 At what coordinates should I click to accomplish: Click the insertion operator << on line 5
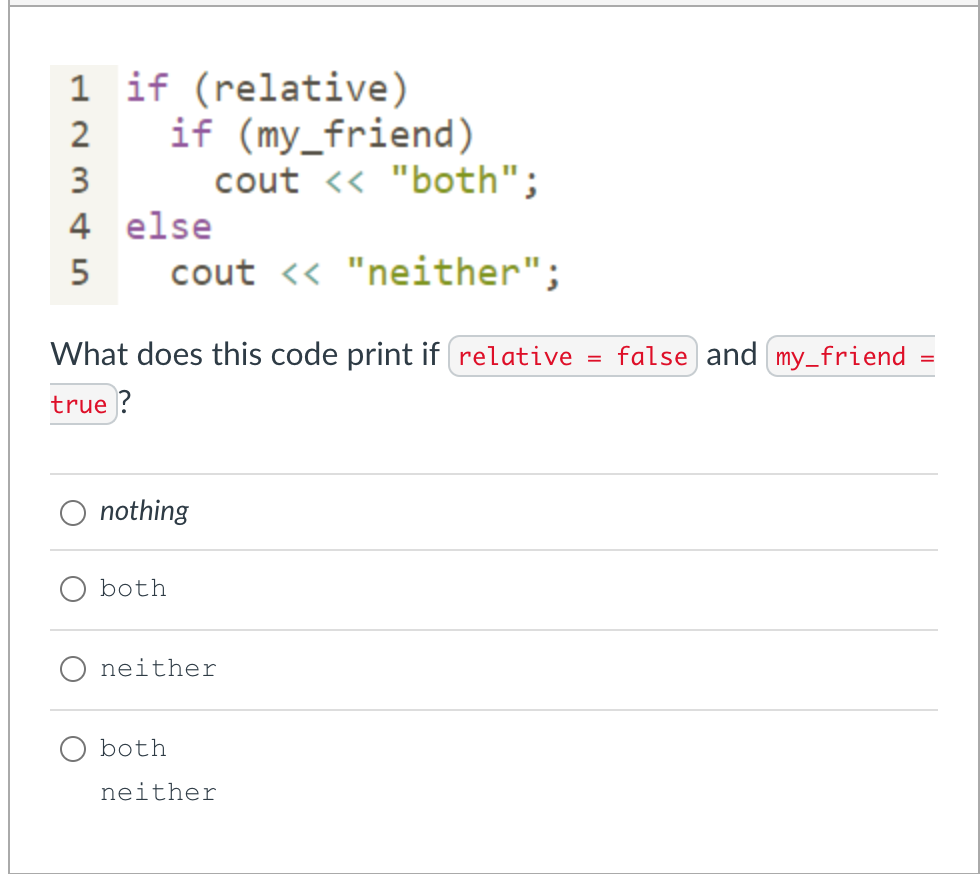[302, 273]
